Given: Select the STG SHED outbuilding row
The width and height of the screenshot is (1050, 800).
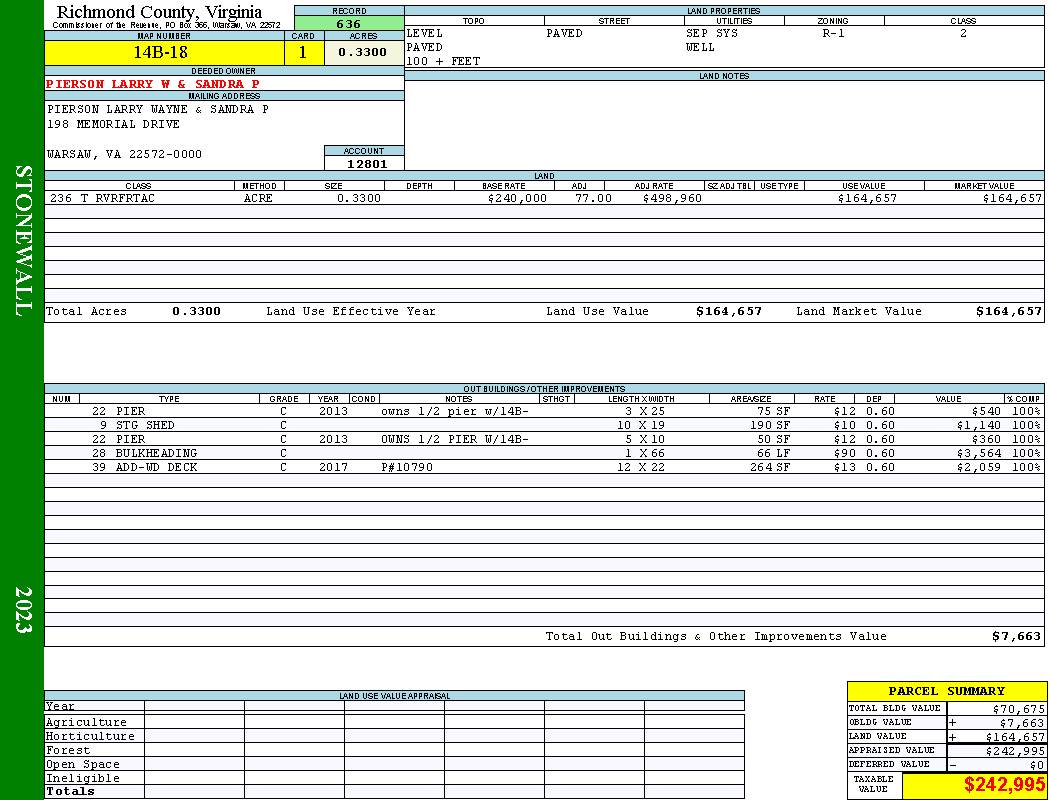Looking at the screenshot, I should point(544,425).
